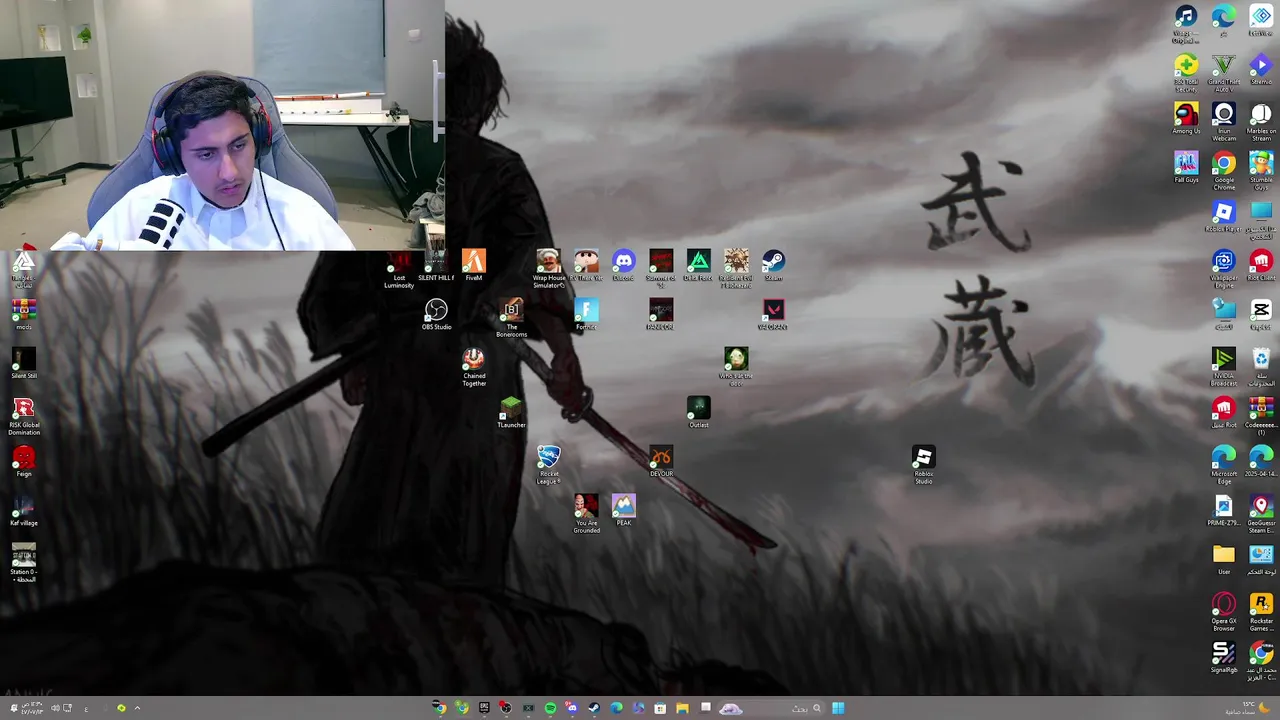Launch Among Us from the desktop
The height and width of the screenshot is (720, 1280).
1186,118
